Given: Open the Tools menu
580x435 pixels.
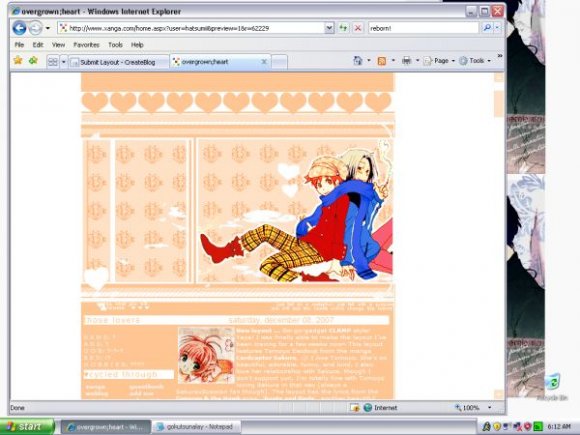Looking at the screenshot, I should click(x=115, y=45).
